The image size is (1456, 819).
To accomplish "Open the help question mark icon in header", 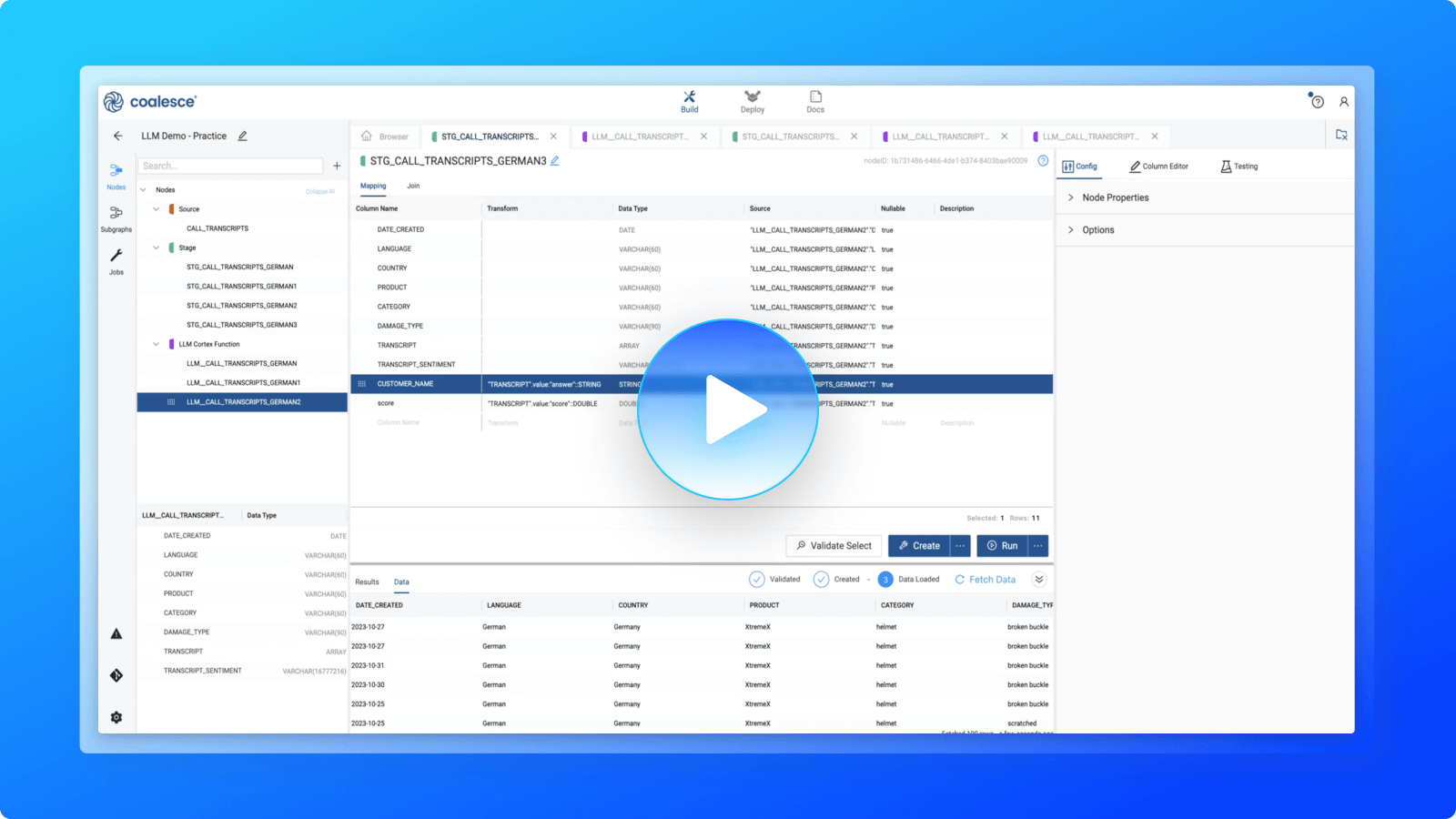I will click(1317, 101).
